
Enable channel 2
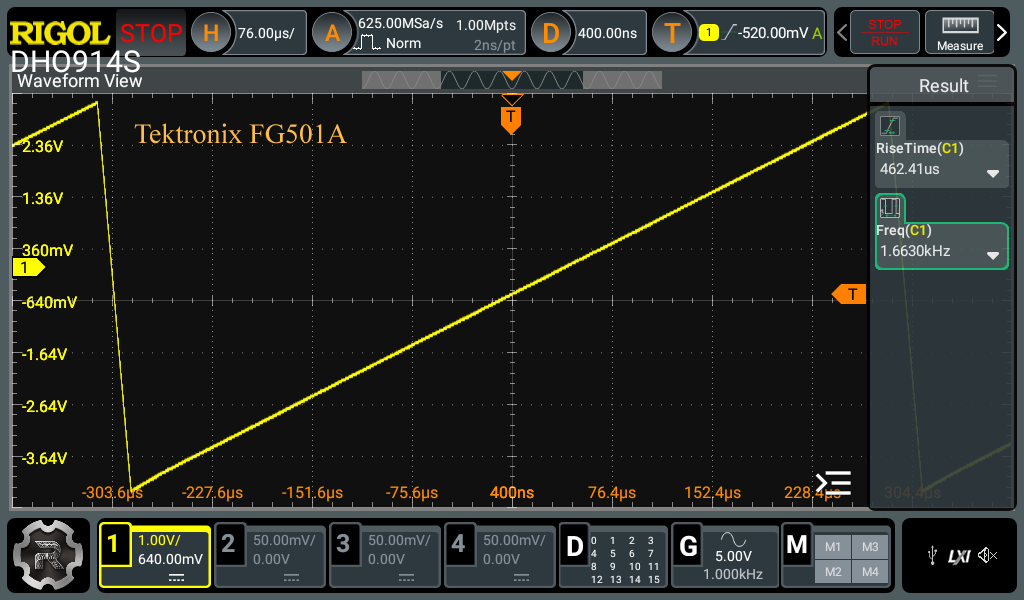click(x=270, y=556)
